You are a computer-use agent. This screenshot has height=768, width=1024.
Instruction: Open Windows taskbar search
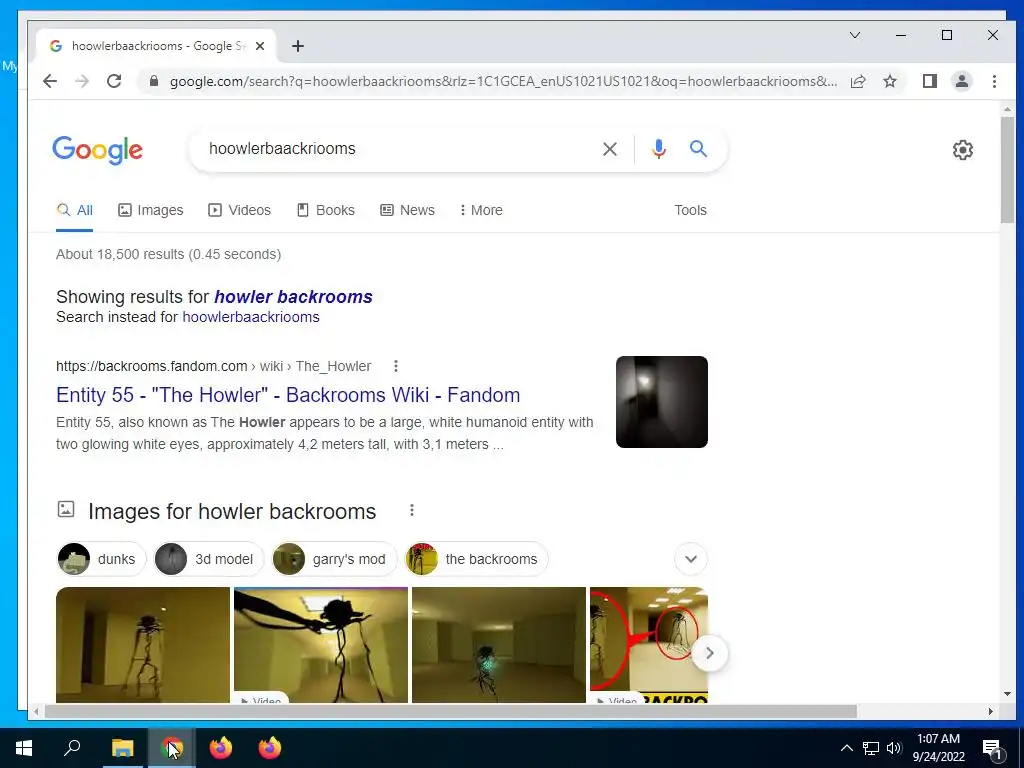tap(72, 748)
